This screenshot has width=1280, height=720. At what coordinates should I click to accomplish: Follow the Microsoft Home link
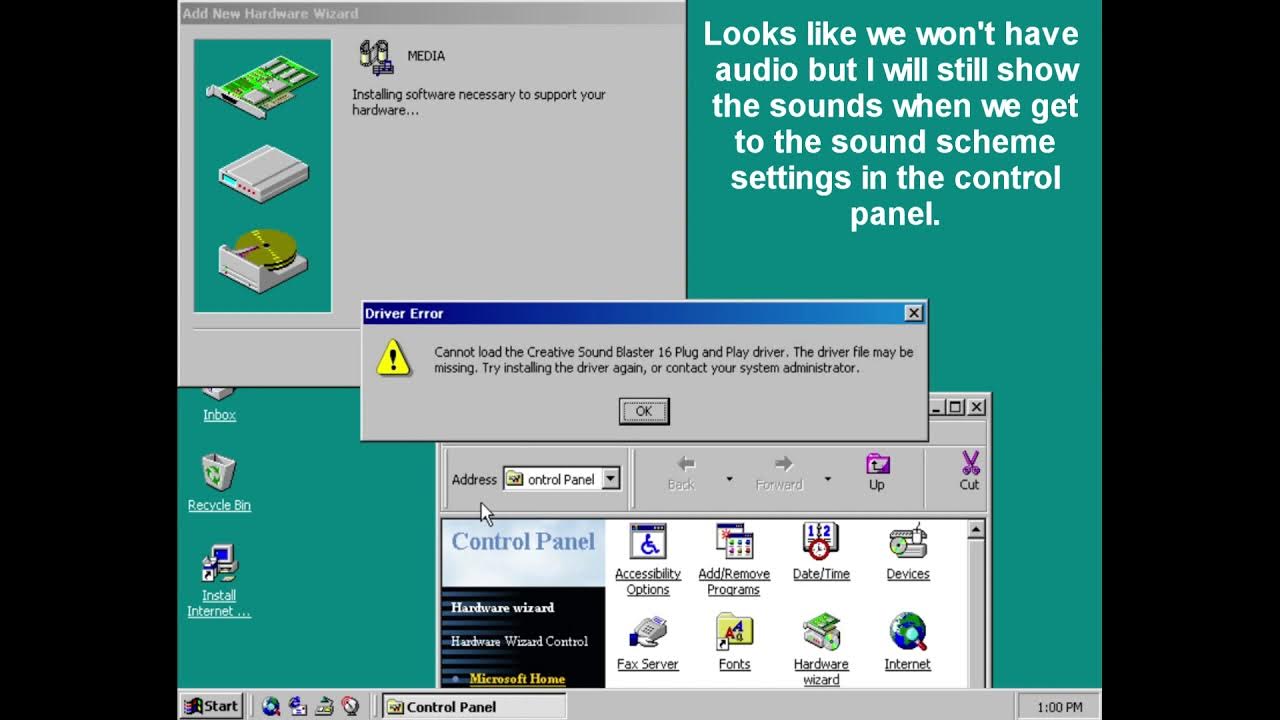[517, 679]
